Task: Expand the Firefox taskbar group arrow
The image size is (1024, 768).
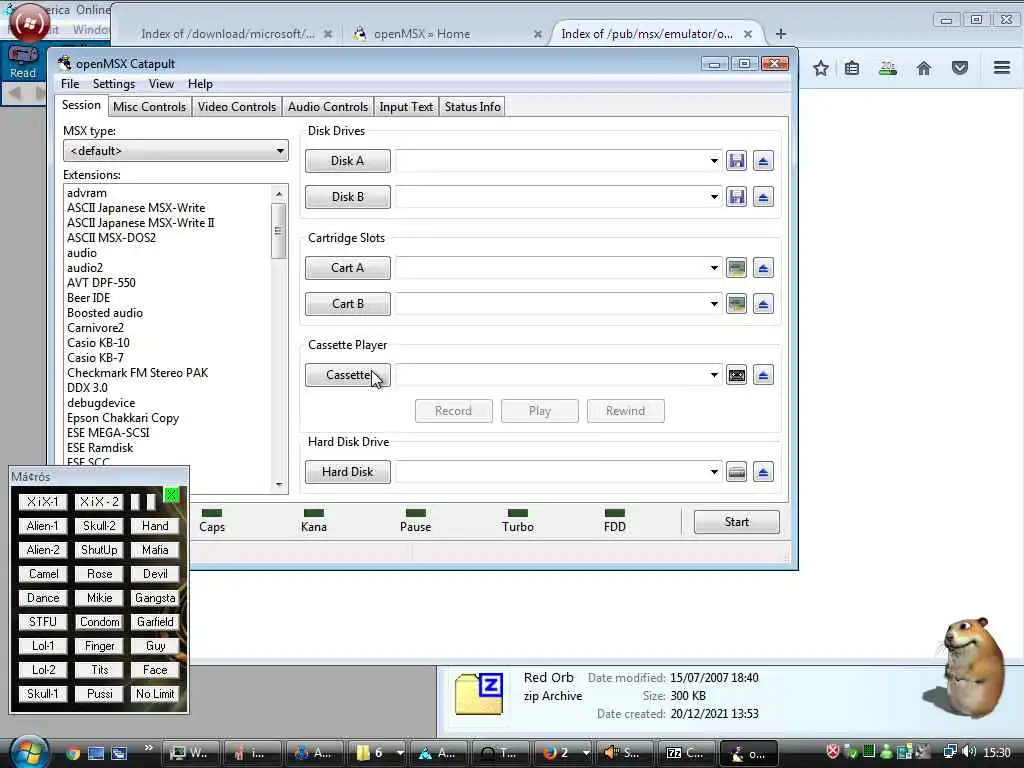Action: tap(586, 753)
